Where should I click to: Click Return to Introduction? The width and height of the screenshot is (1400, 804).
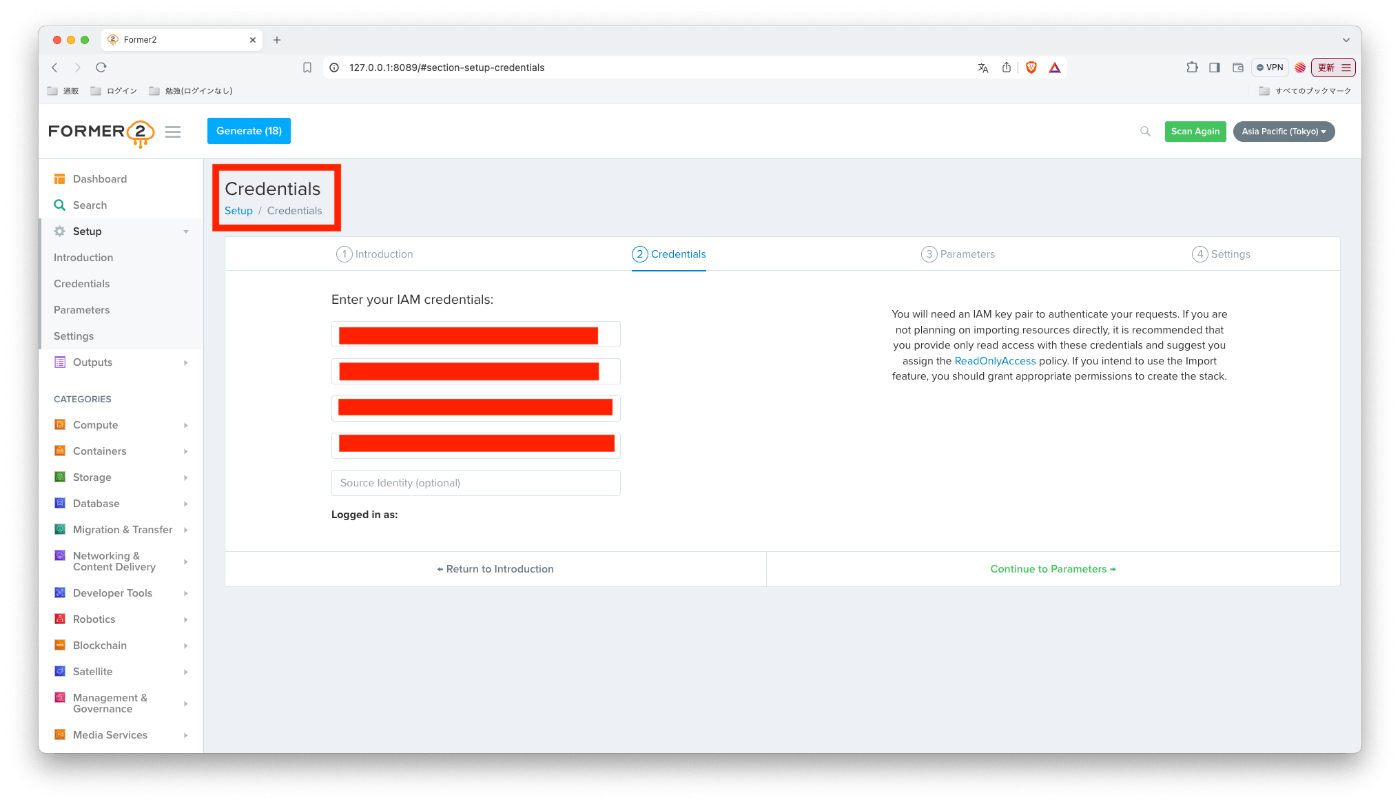[495, 569]
